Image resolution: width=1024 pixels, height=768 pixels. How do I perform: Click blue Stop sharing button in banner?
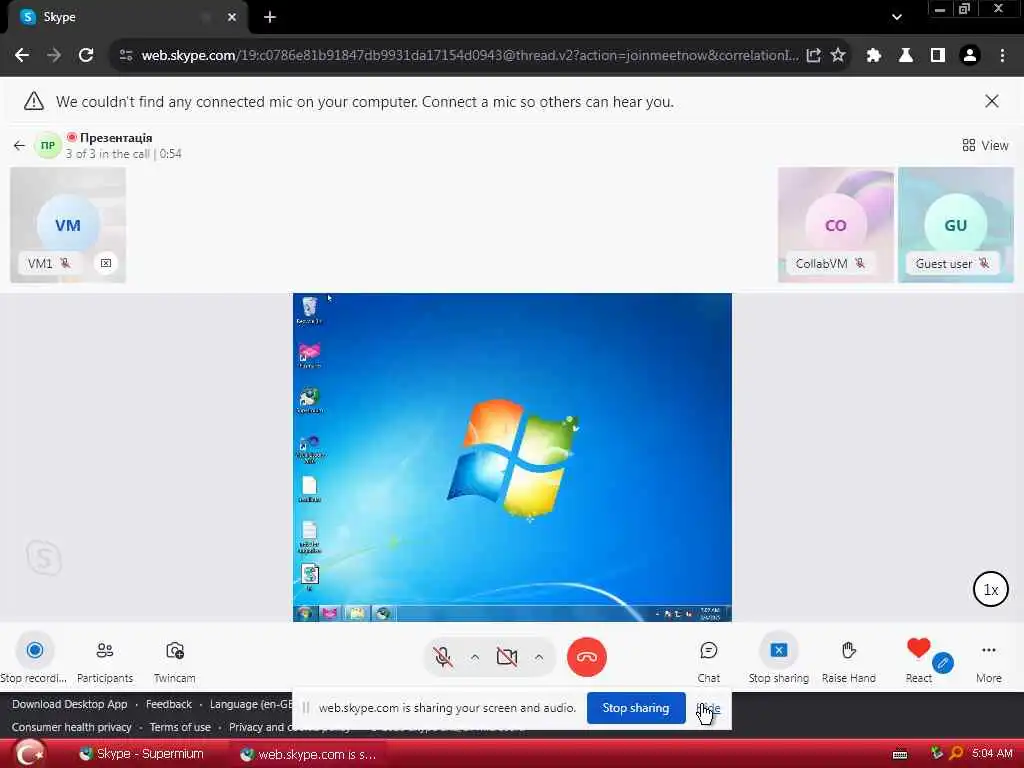(636, 708)
